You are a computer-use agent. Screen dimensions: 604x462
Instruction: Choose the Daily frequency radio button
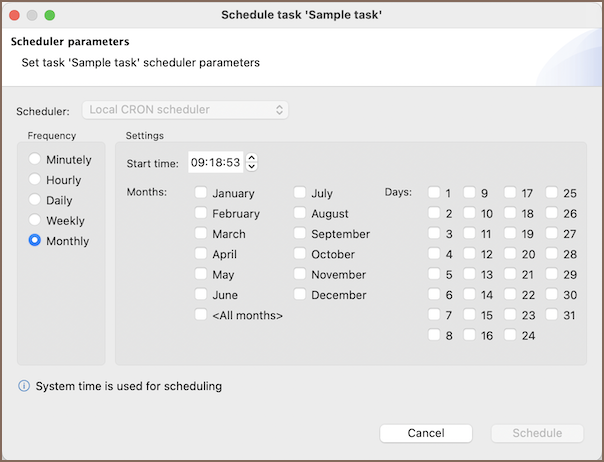(x=35, y=201)
